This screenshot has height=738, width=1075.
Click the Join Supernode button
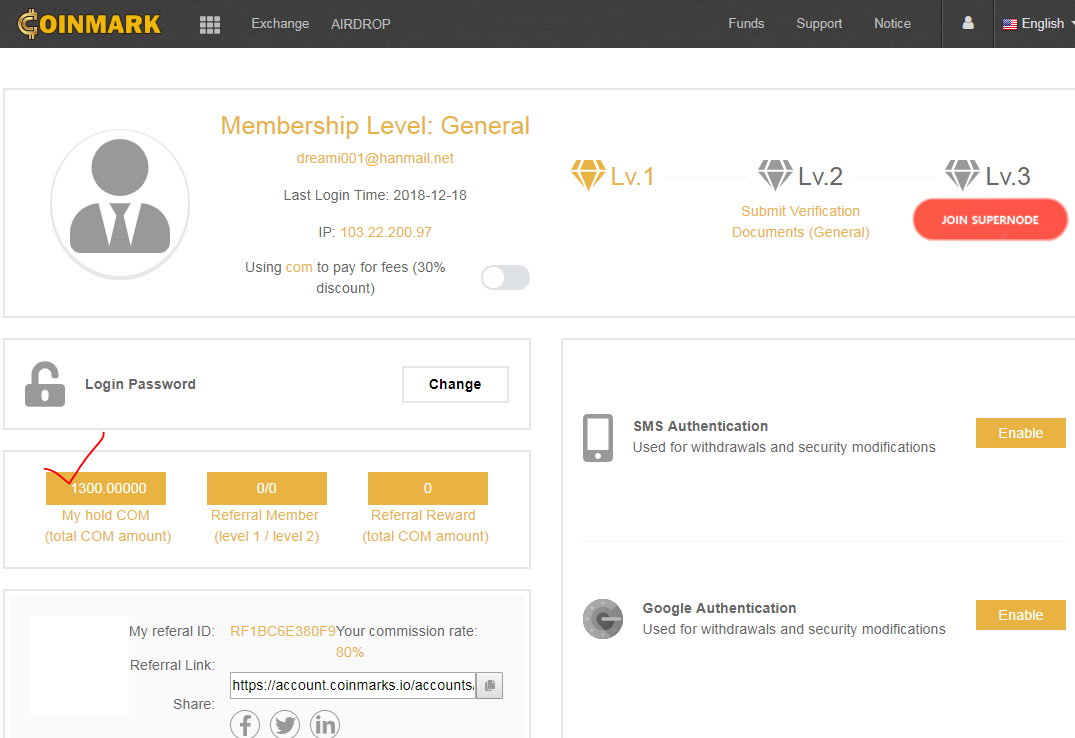[x=990, y=220]
